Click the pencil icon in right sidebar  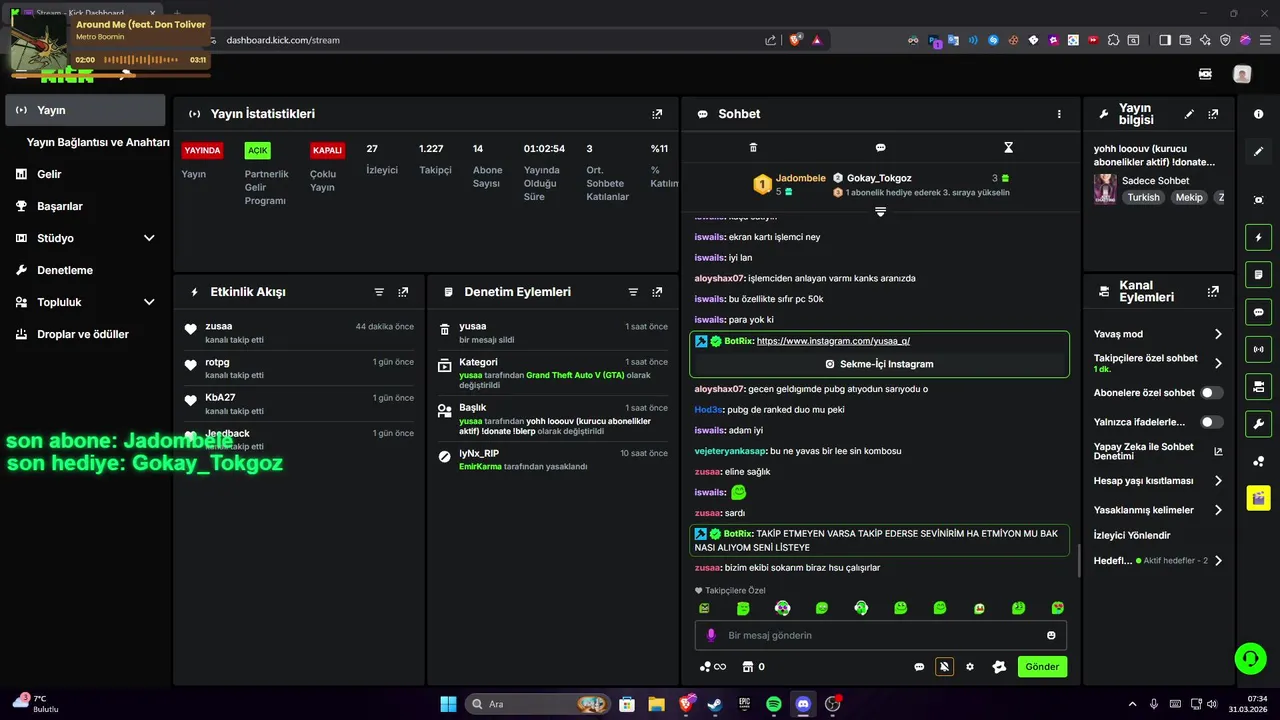pos(1258,152)
